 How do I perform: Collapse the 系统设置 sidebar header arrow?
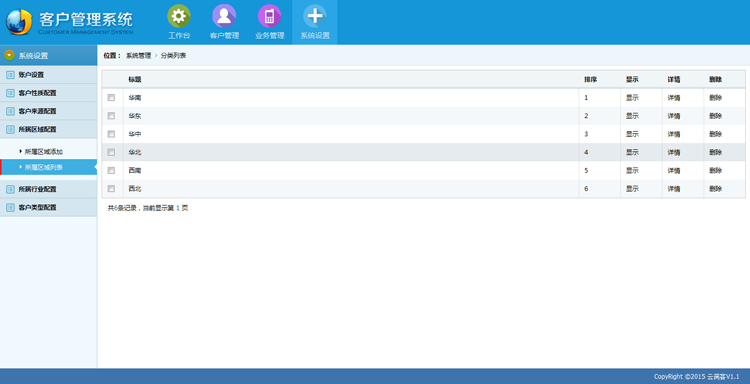tap(9, 55)
